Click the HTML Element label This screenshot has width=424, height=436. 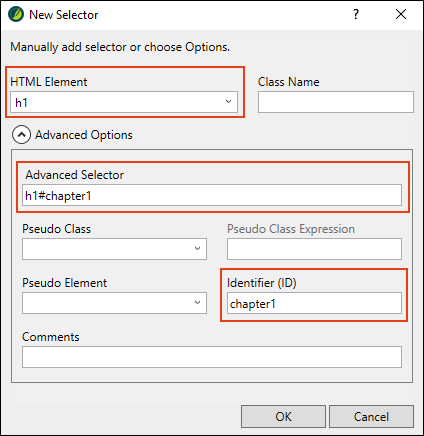click(49, 82)
